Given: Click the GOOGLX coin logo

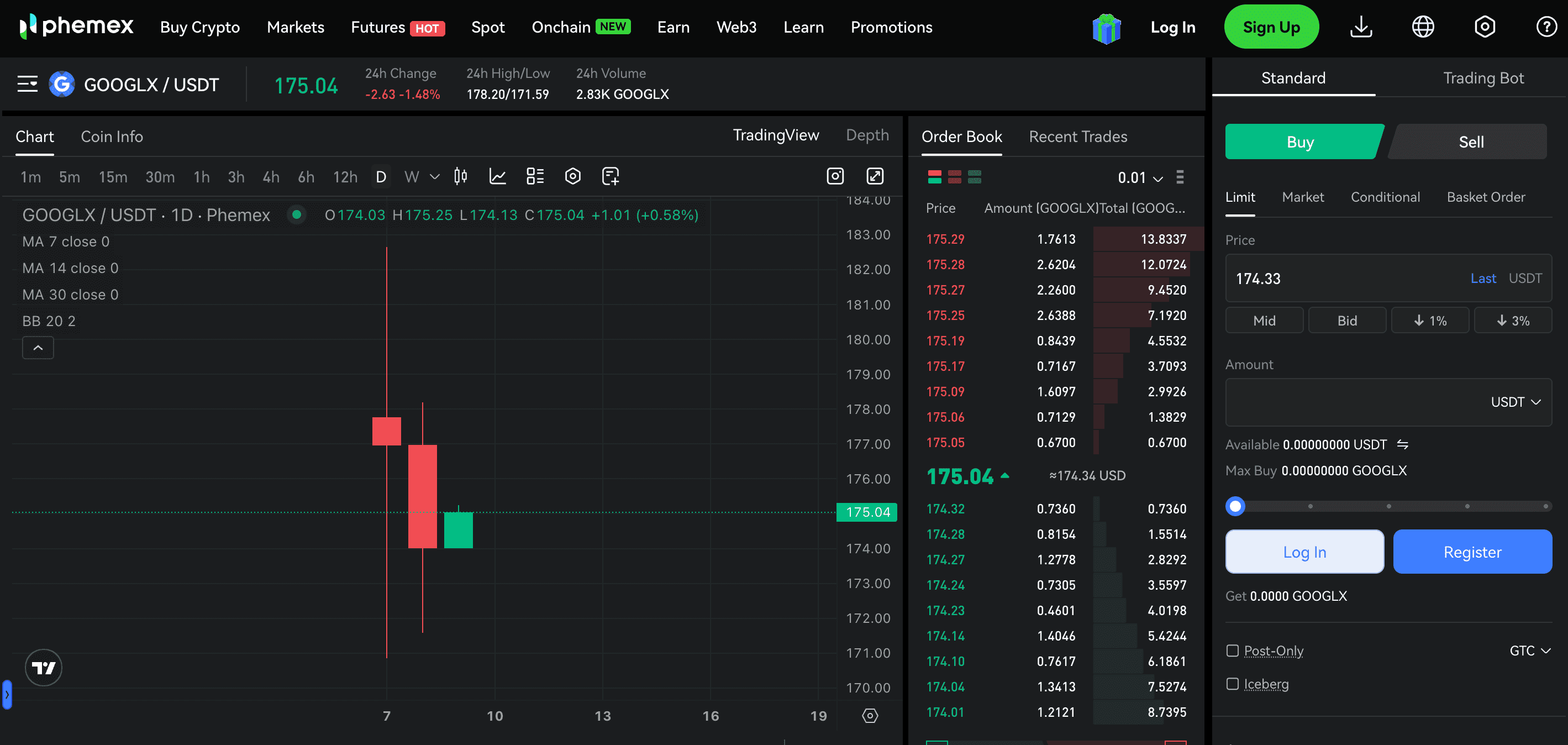Looking at the screenshot, I should pos(61,84).
